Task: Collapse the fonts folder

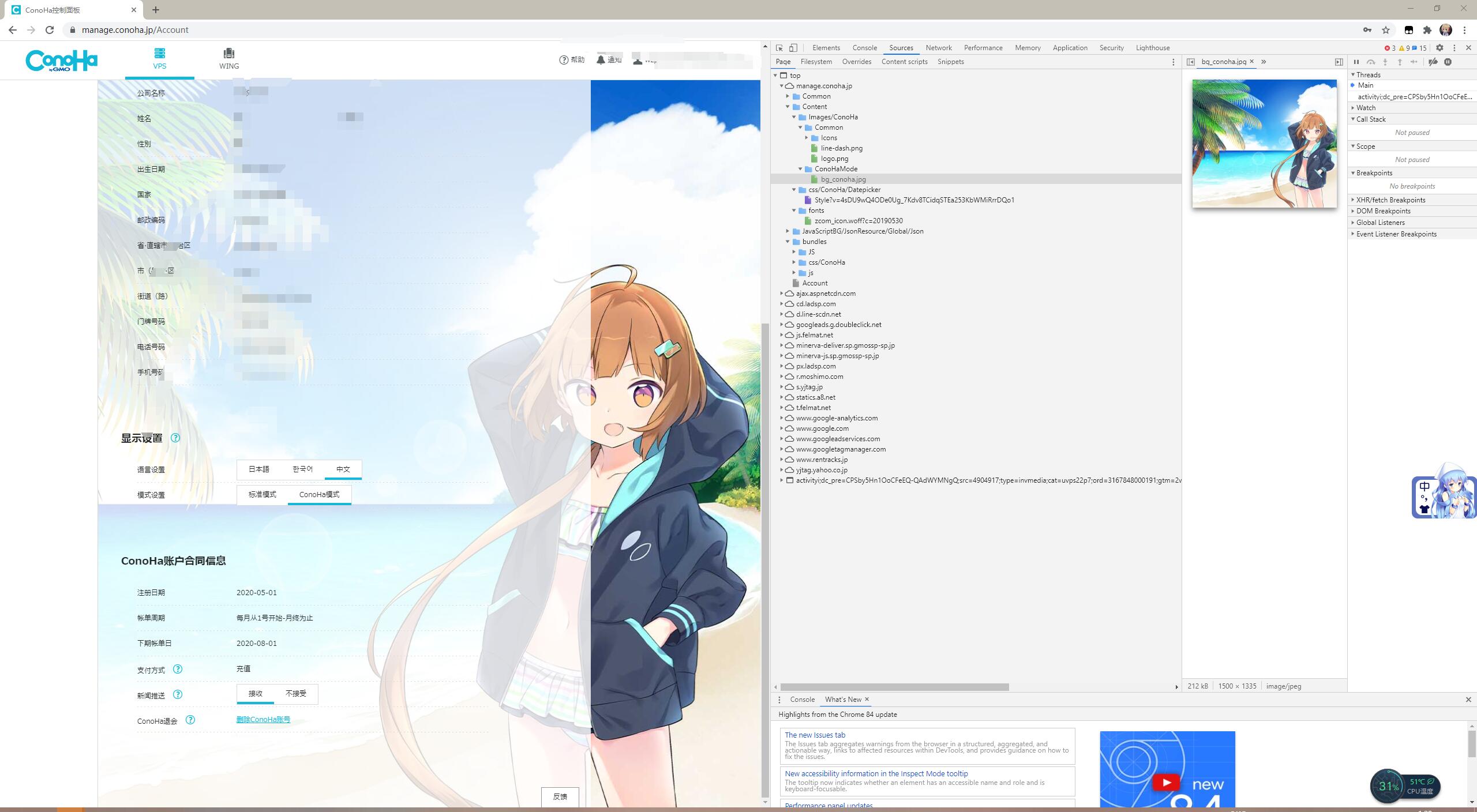Action: point(794,210)
